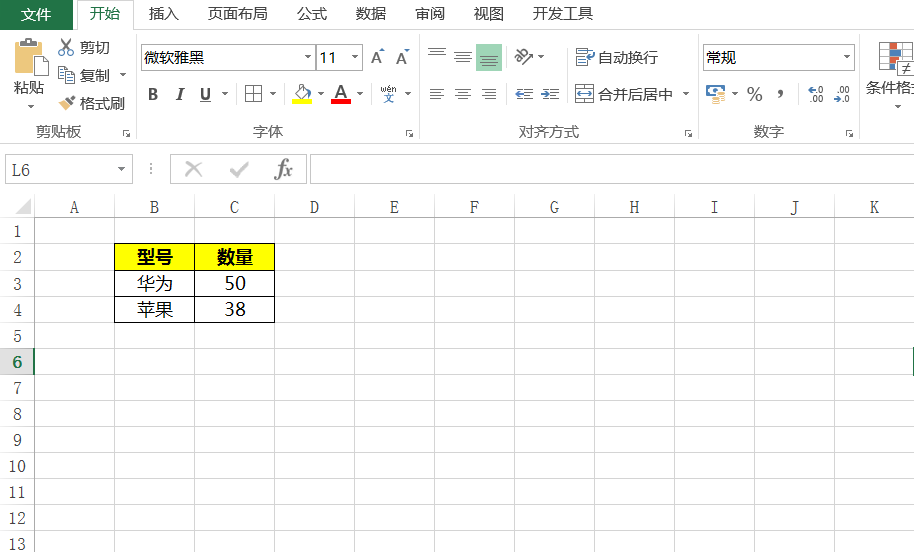
Task: Open the alignment group dialog launcher
Action: [688, 133]
